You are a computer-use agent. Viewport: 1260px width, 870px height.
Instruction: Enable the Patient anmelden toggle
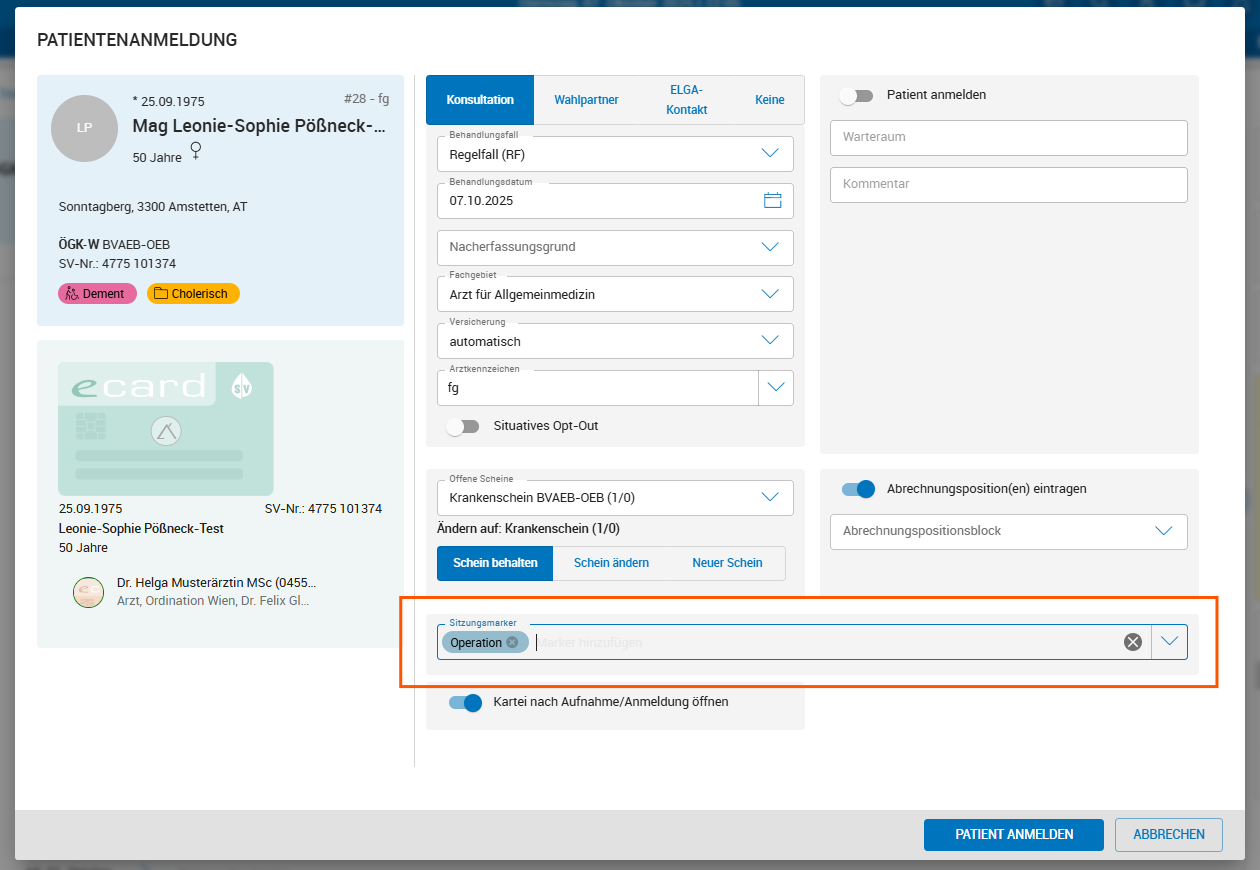point(856,95)
